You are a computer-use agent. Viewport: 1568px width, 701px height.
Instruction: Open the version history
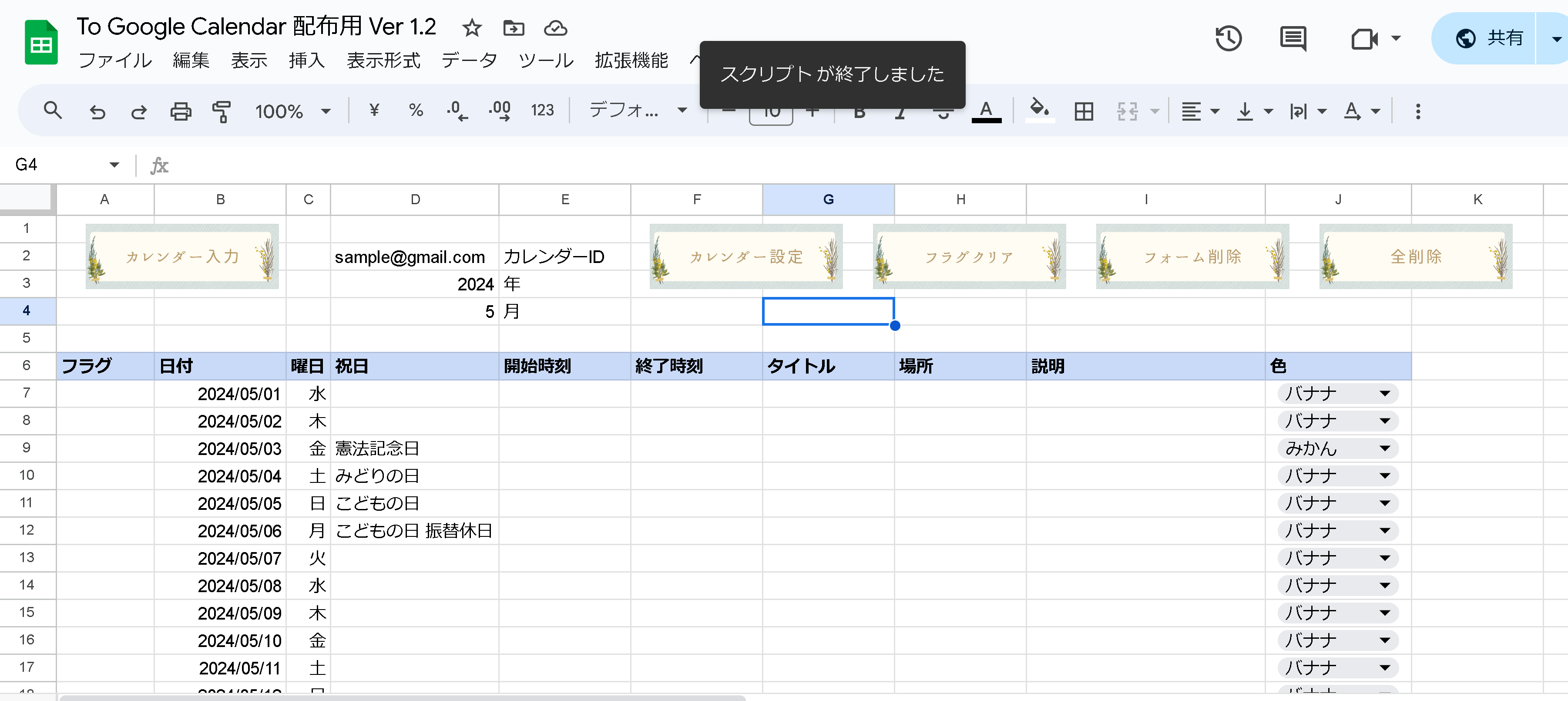1229,38
